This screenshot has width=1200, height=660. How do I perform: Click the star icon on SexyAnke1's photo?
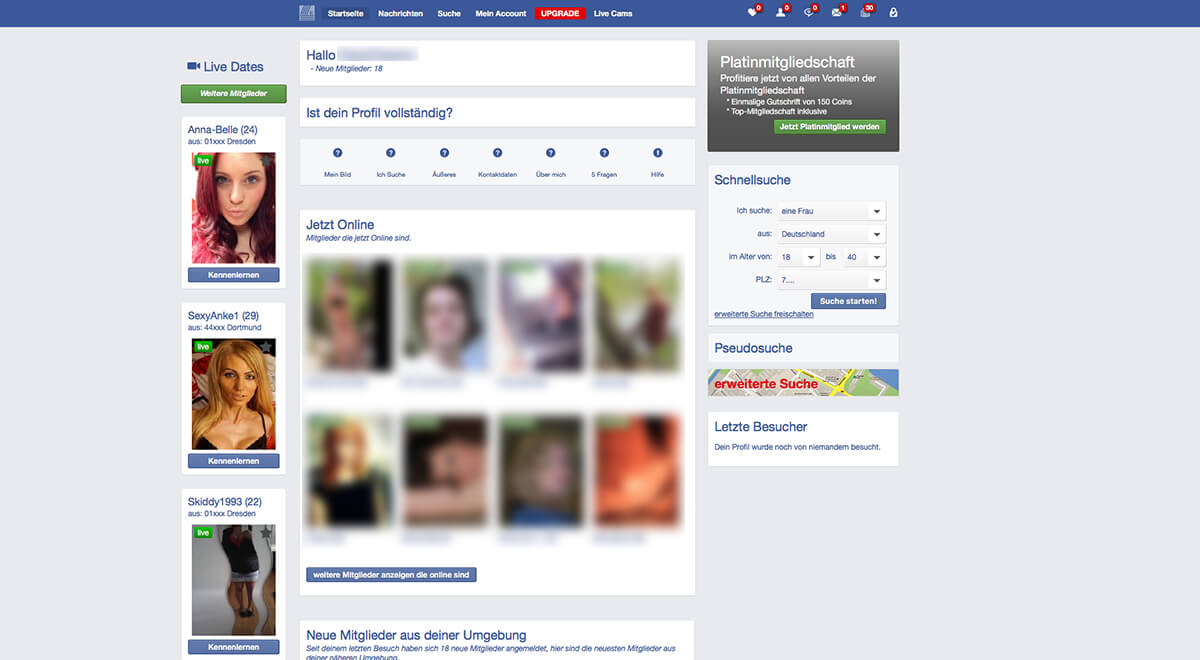point(266,346)
